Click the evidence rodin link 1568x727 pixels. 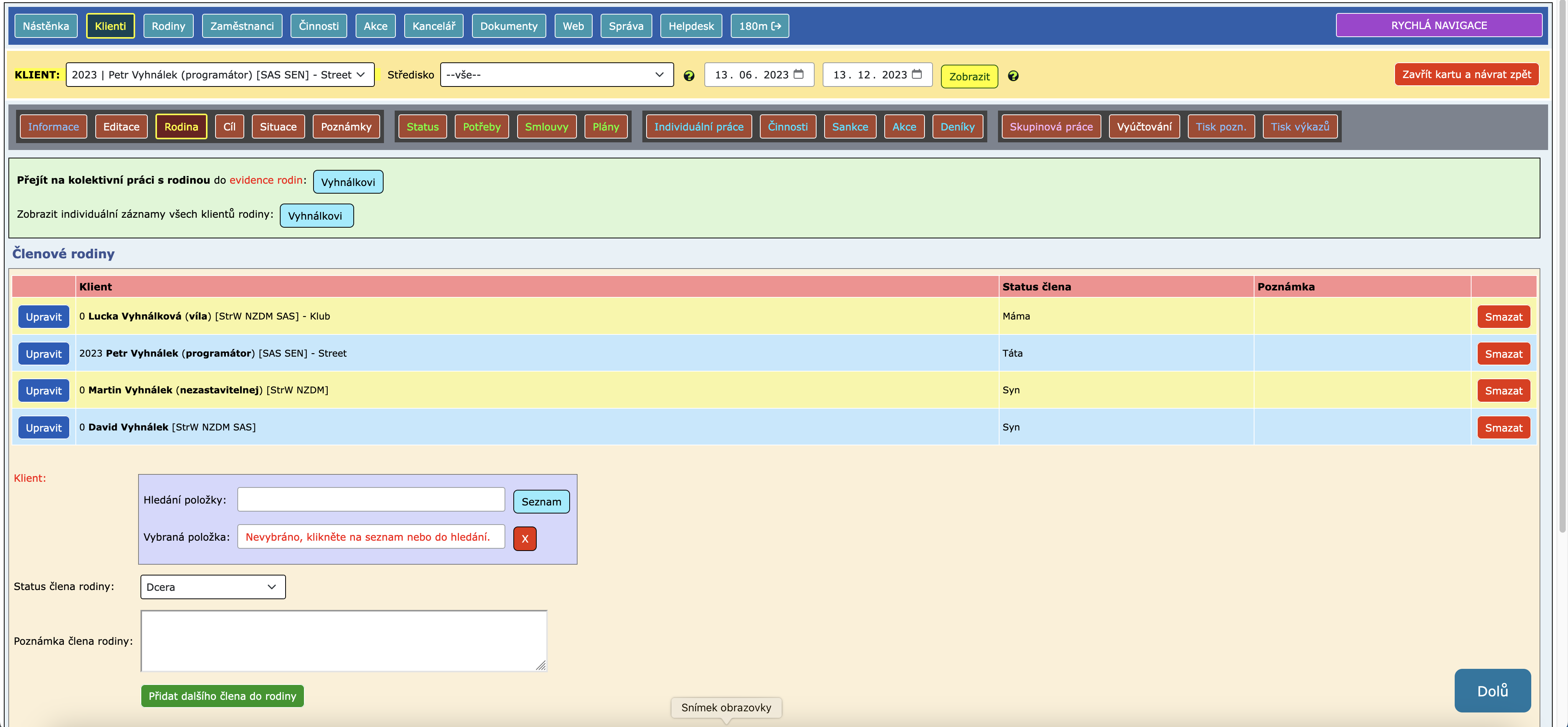265,180
